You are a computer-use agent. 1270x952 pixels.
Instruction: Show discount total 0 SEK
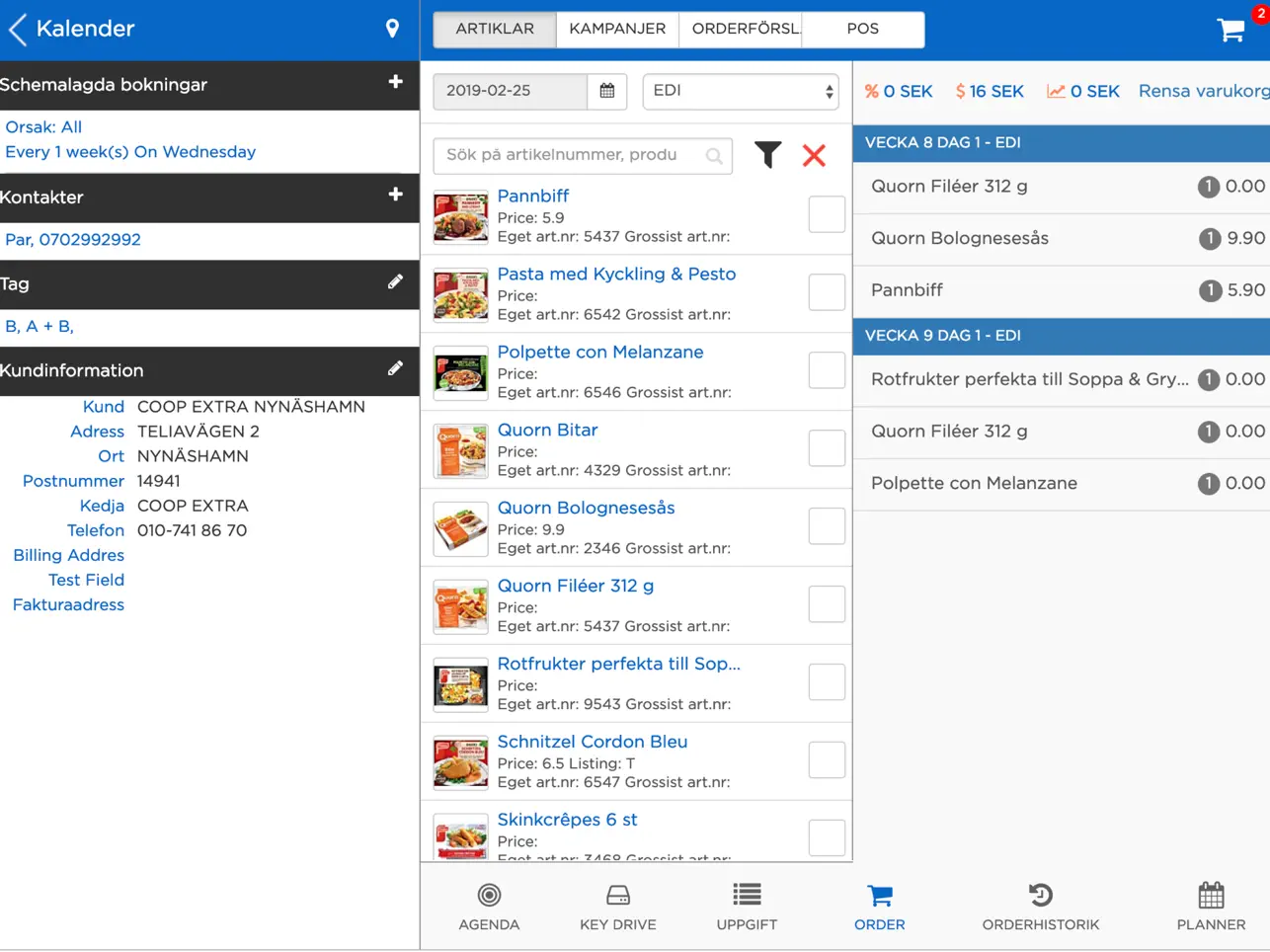click(899, 91)
